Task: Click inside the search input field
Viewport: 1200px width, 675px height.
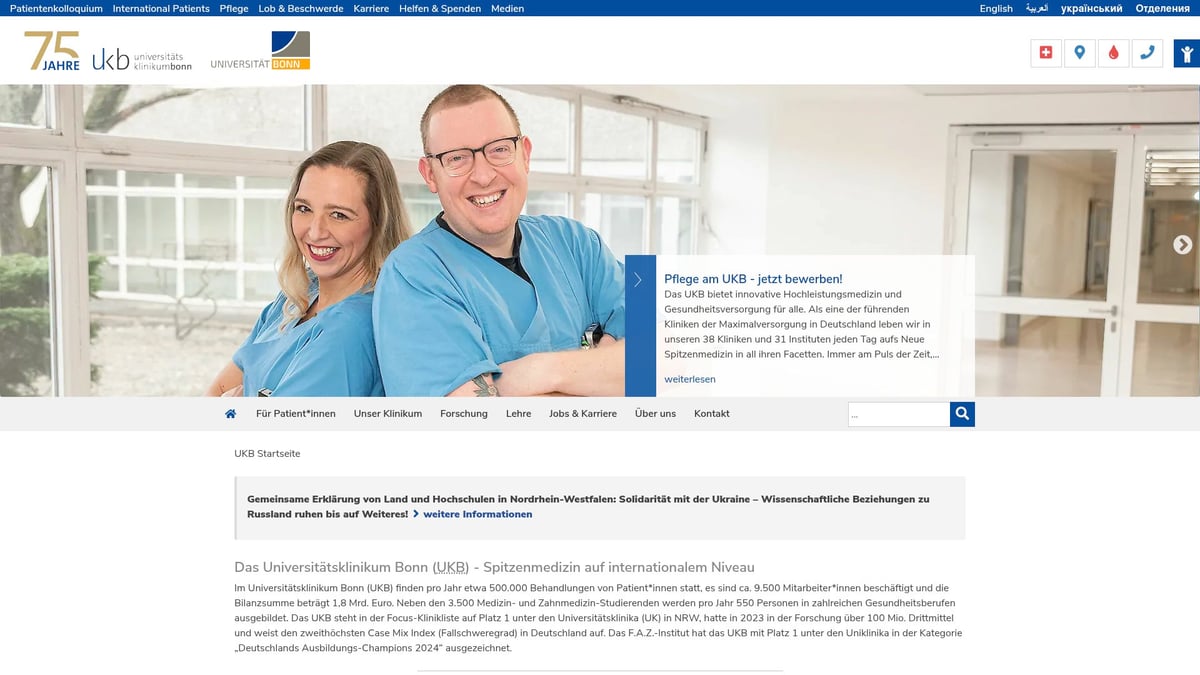Action: click(x=897, y=413)
